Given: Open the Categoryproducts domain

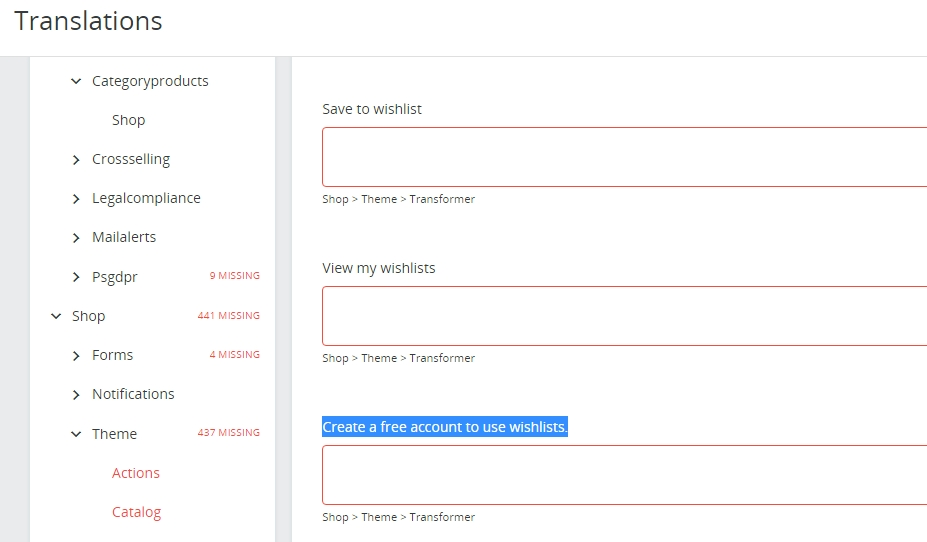Looking at the screenshot, I should pyautogui.click(x=150, y=81).
